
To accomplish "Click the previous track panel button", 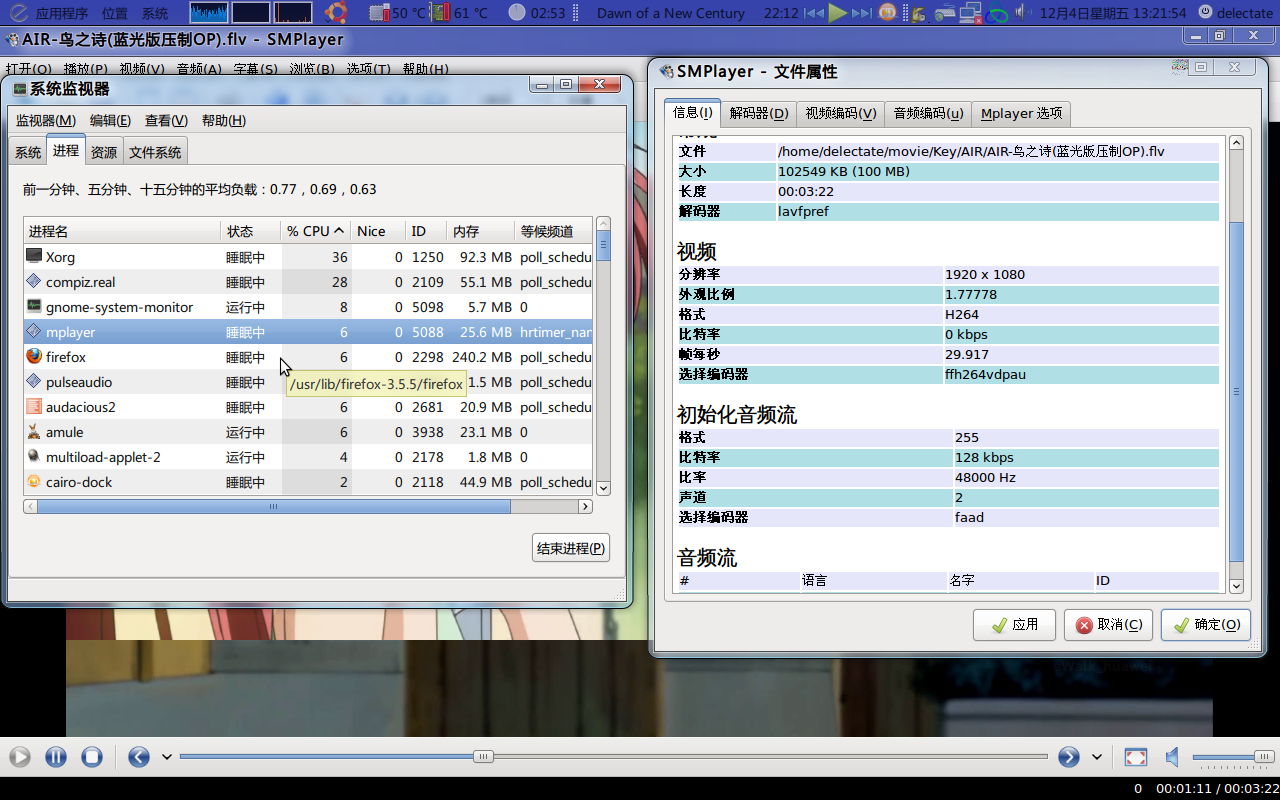I will 815,13.
